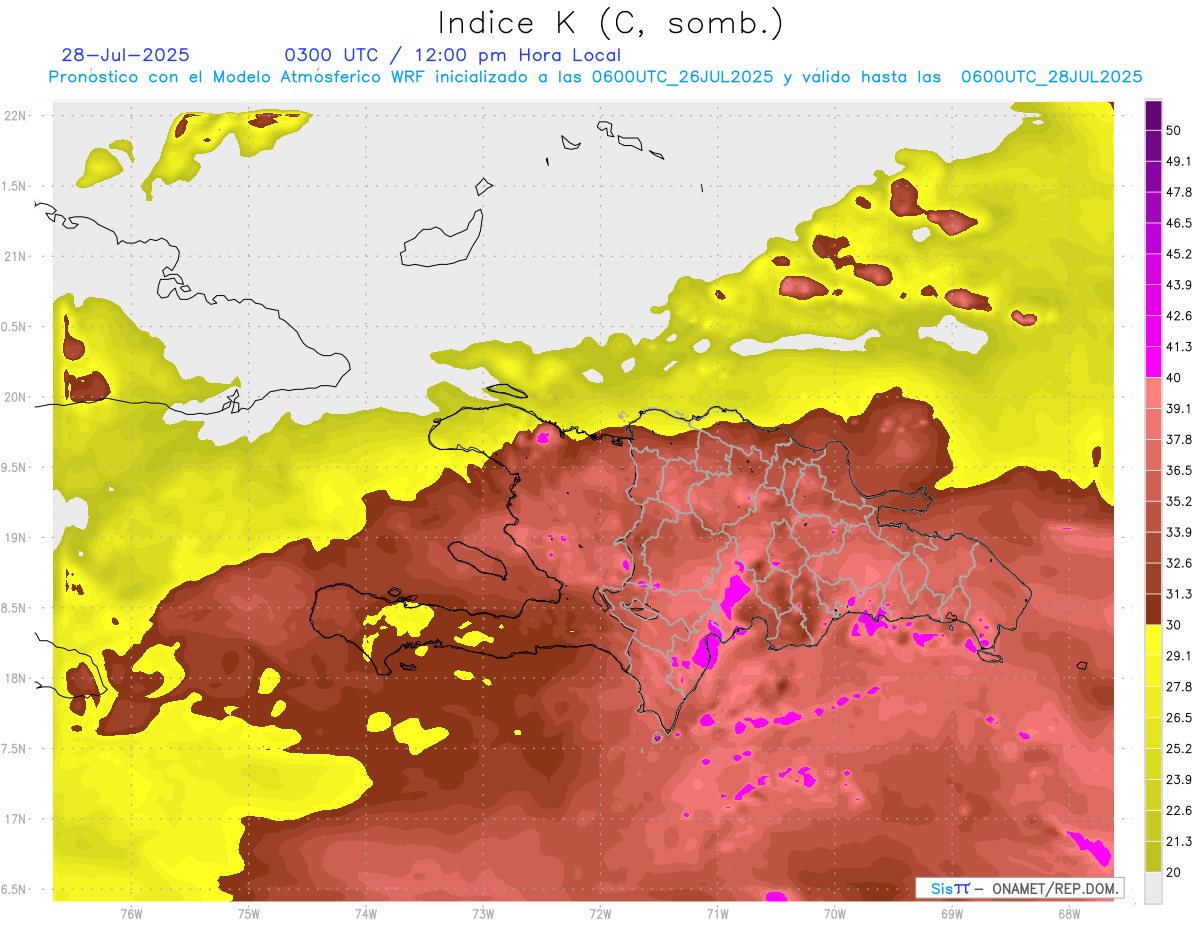Click the "70W" longitude label
Screen dimensions: 1200x927
click(x=835, y=913)
